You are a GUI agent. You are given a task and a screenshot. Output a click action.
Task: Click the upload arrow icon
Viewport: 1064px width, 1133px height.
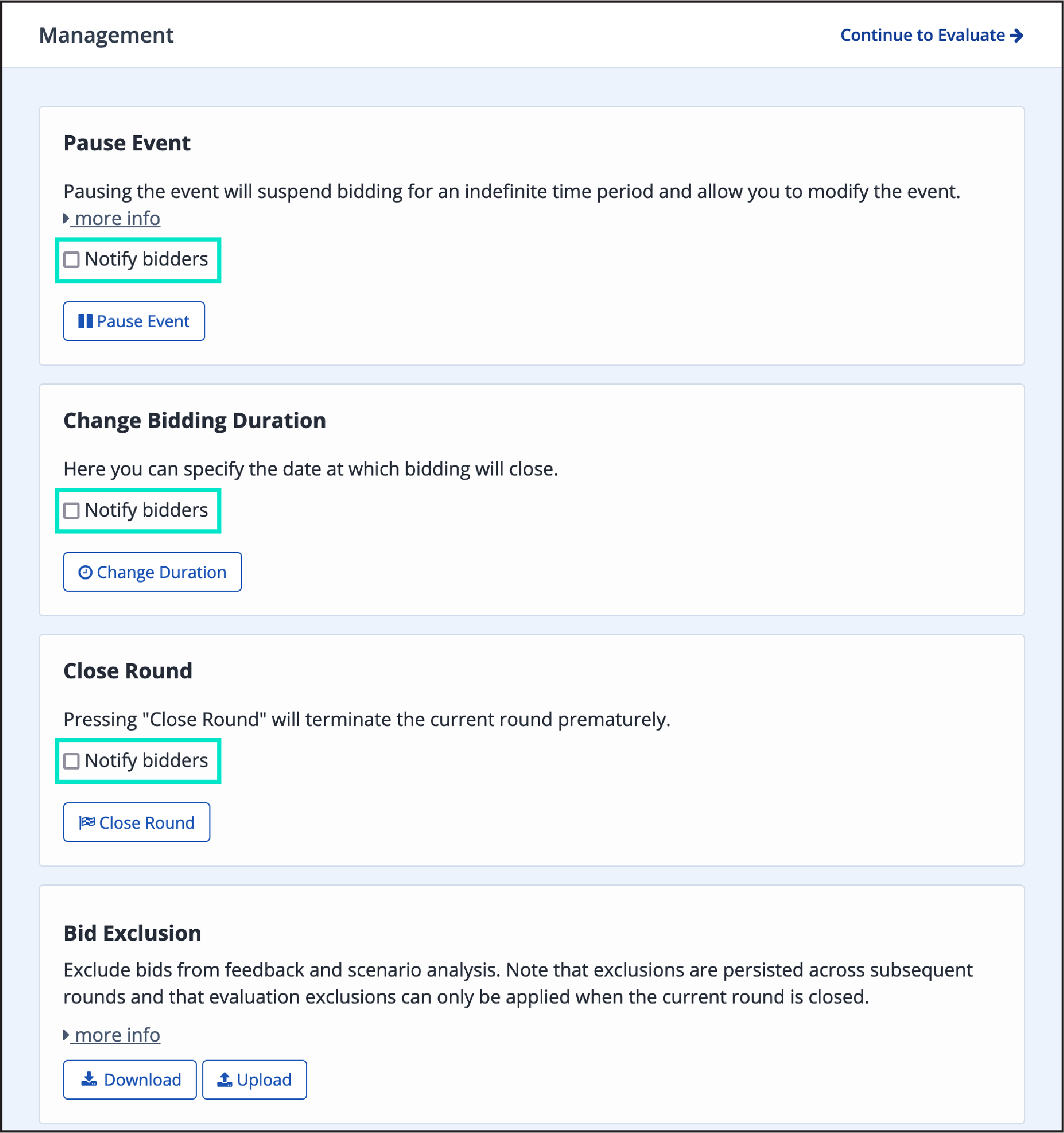(225, 1079)
